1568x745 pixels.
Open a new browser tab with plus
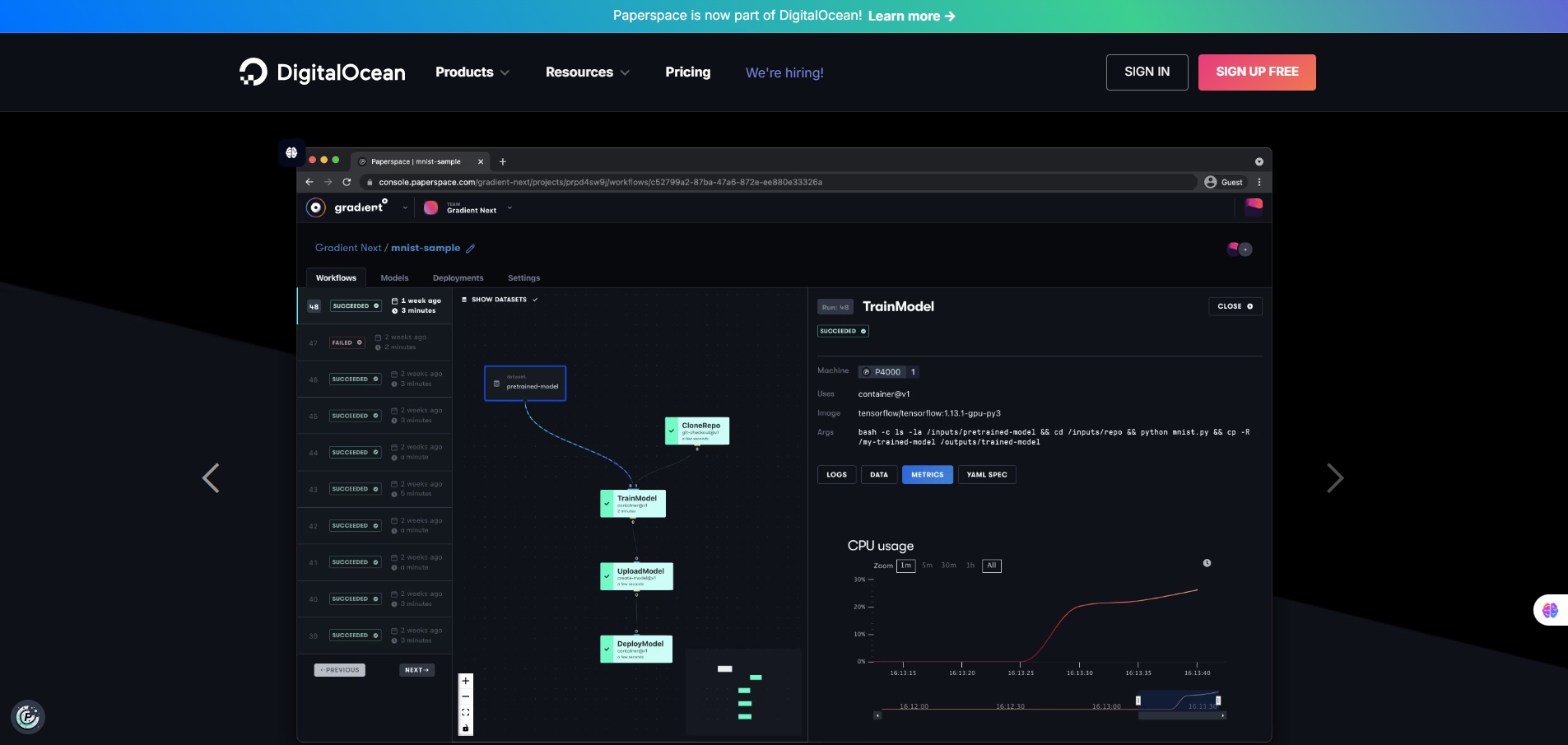point(503,161)
